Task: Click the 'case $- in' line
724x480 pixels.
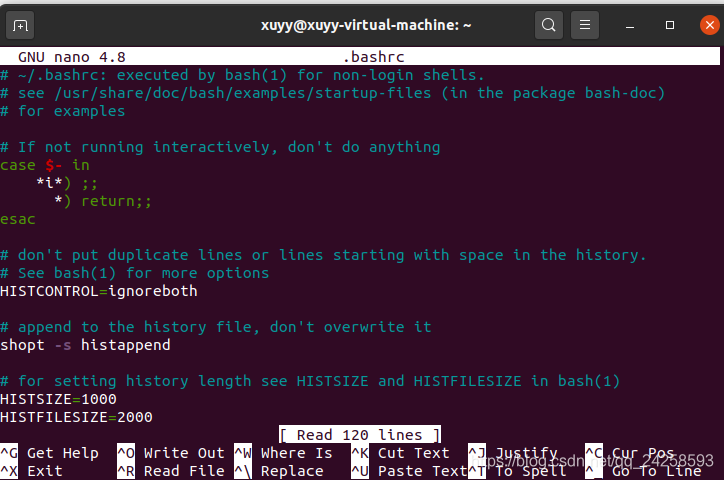Action: tap(45, 165)
